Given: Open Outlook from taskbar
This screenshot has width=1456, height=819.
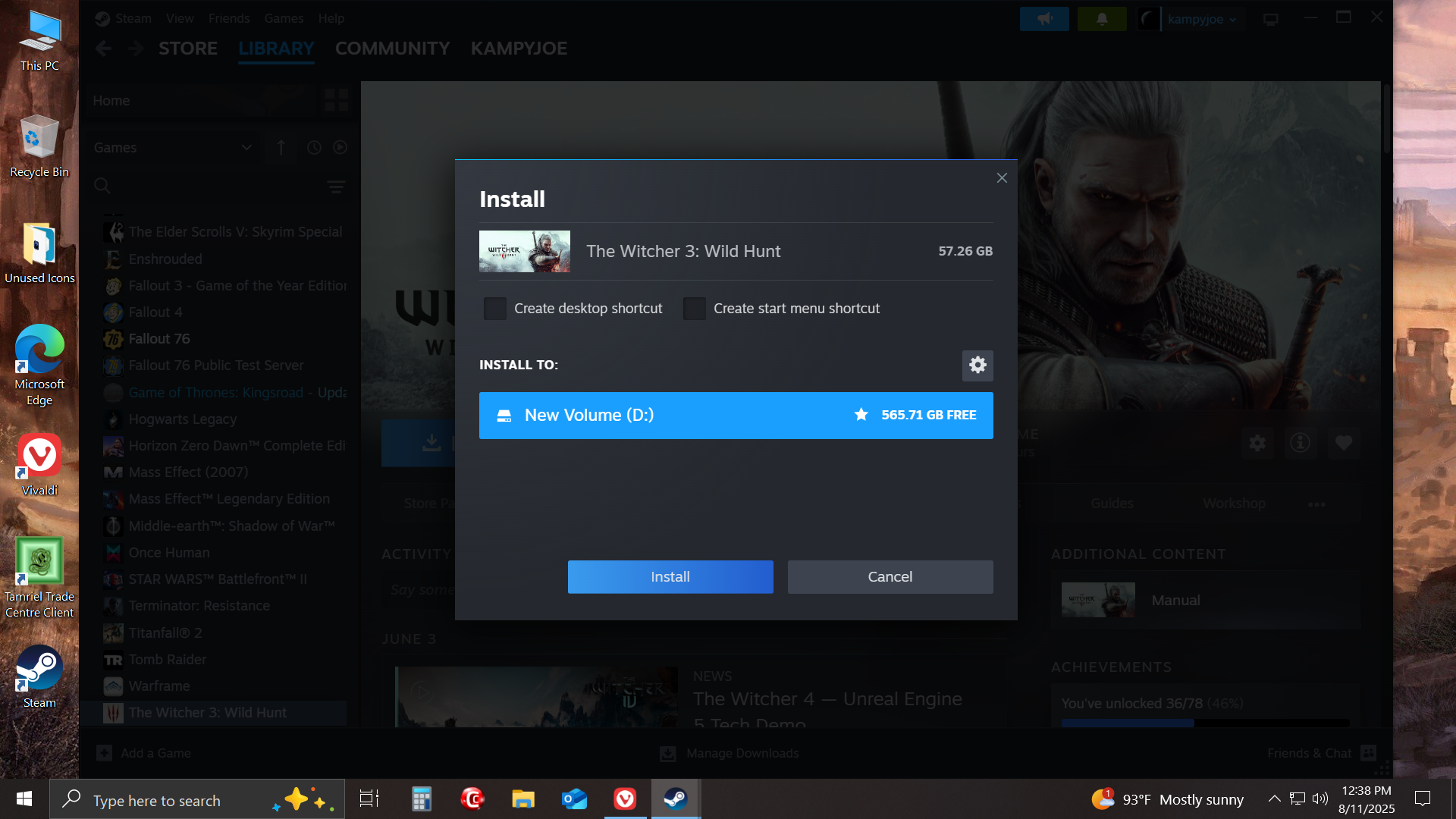Looking at the screenshot, I should [574, 799].
